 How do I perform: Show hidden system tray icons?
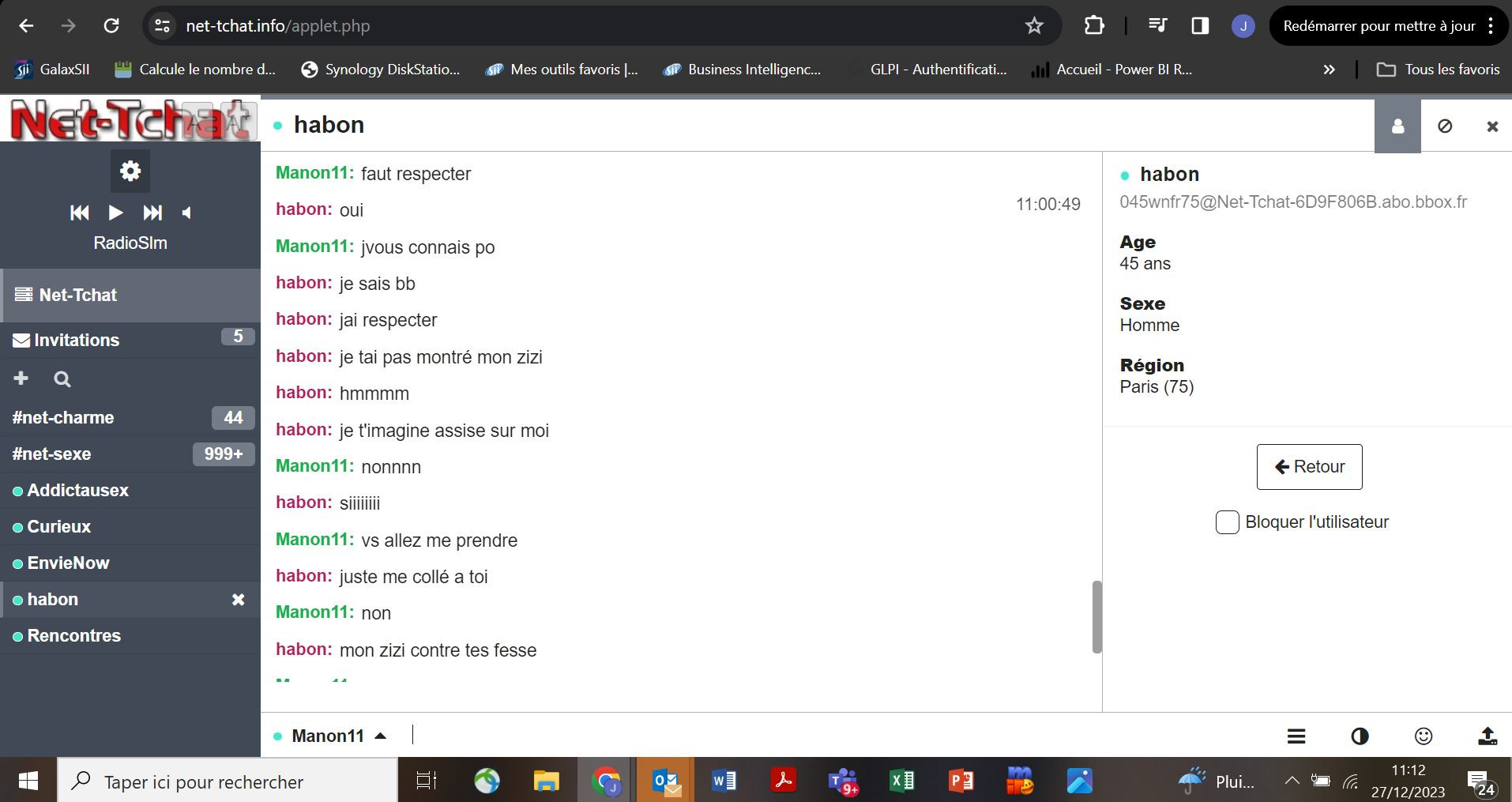[x=1292, y=781]
